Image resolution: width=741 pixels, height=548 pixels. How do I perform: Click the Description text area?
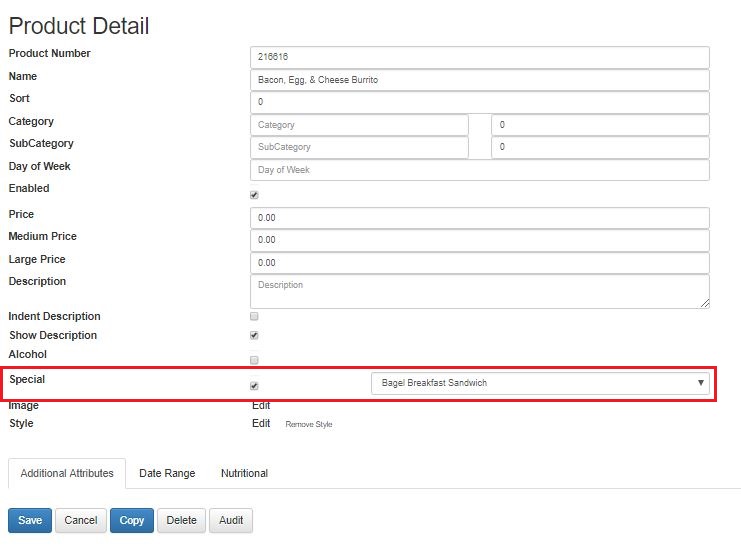(480, 292)
